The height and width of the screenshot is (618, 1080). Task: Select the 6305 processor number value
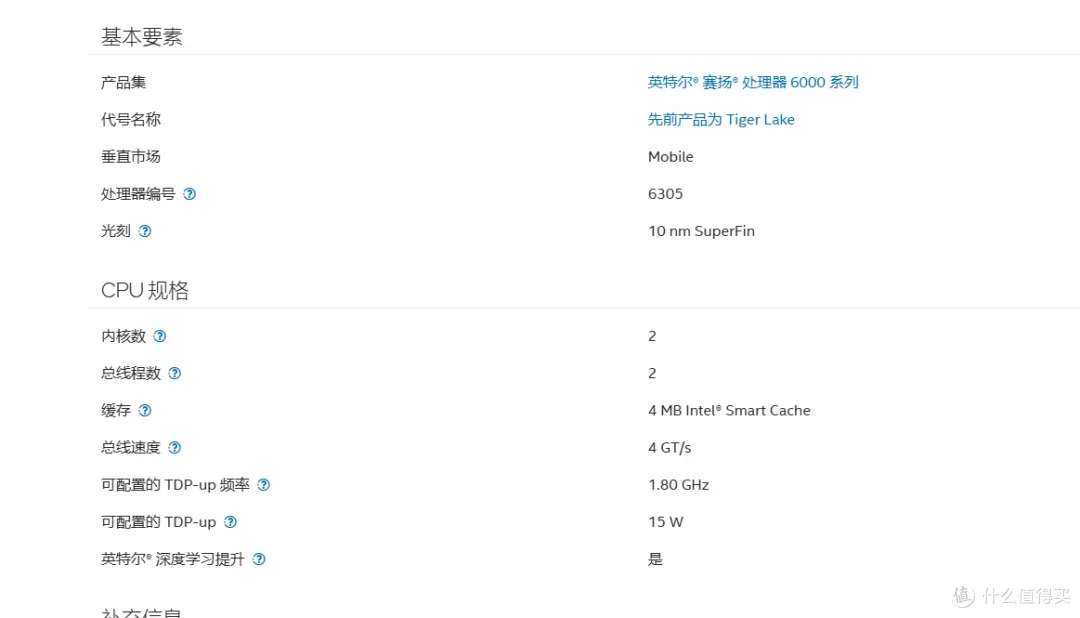[665, 194]
